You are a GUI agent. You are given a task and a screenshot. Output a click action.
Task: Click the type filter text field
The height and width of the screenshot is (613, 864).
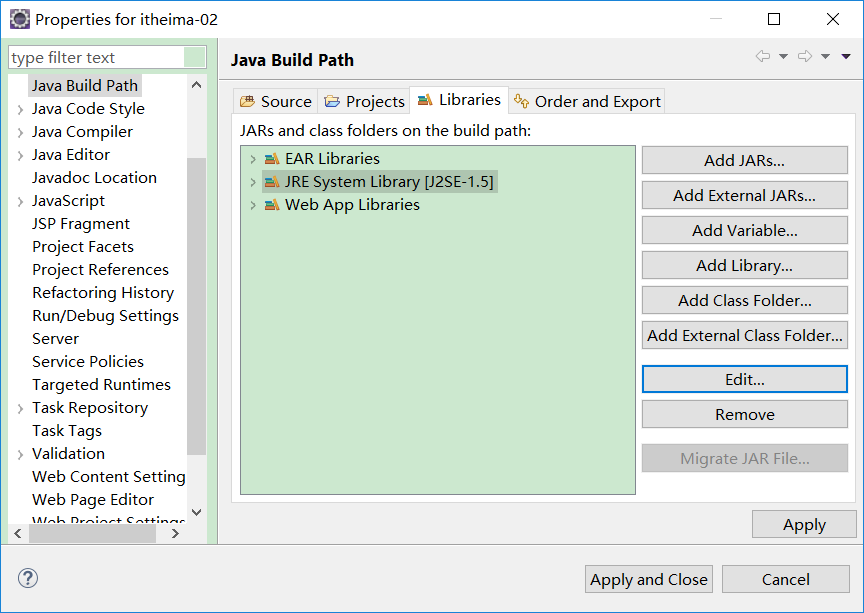(107, 58)
